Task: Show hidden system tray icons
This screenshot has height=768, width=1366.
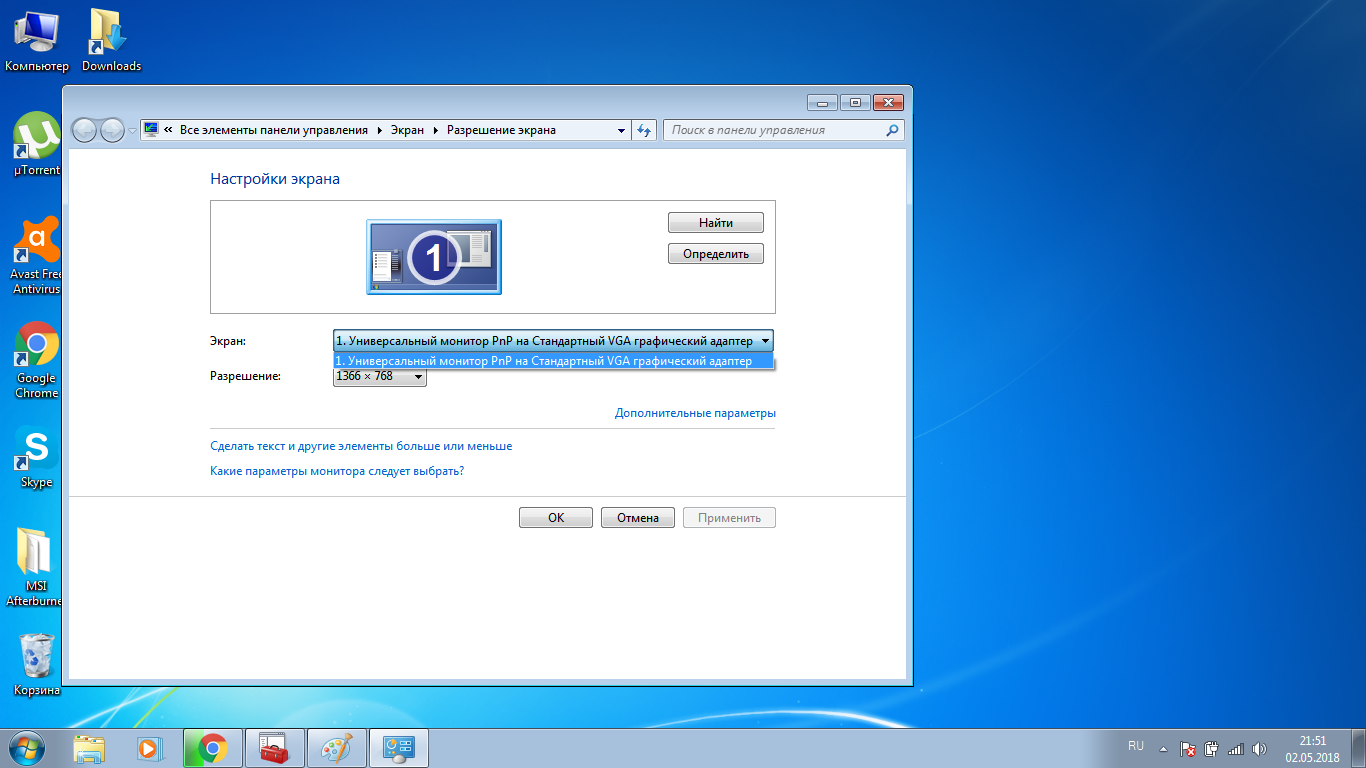Action: (x=1163, y=748)
